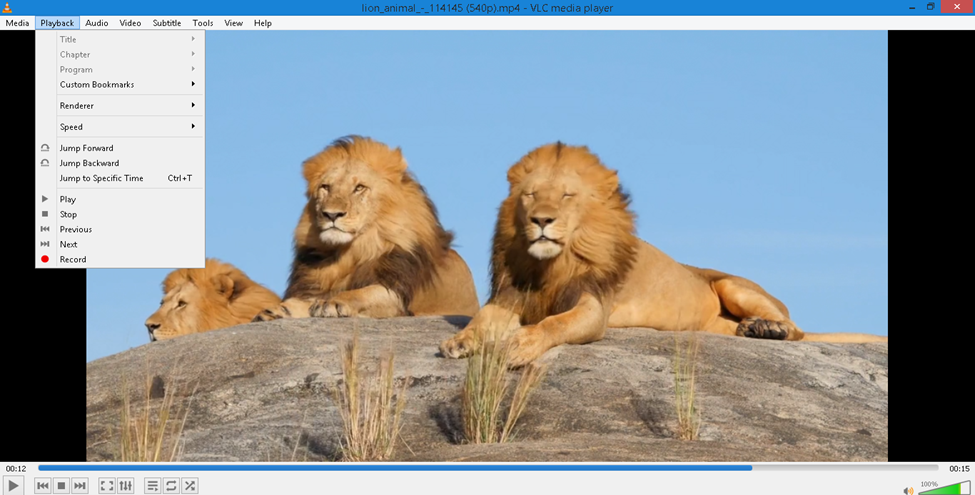The width and height of the screenshot is (975, 495).
Task: Close the VLC media player window
Action: (958, 7)
